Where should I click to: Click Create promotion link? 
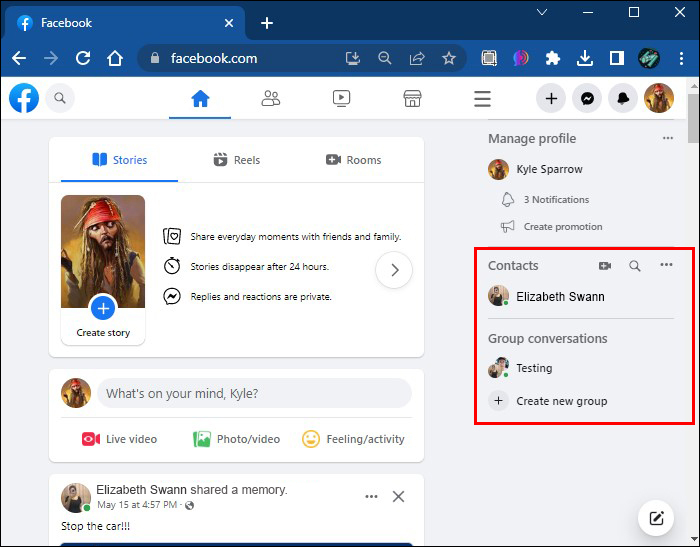pos(562,227)
